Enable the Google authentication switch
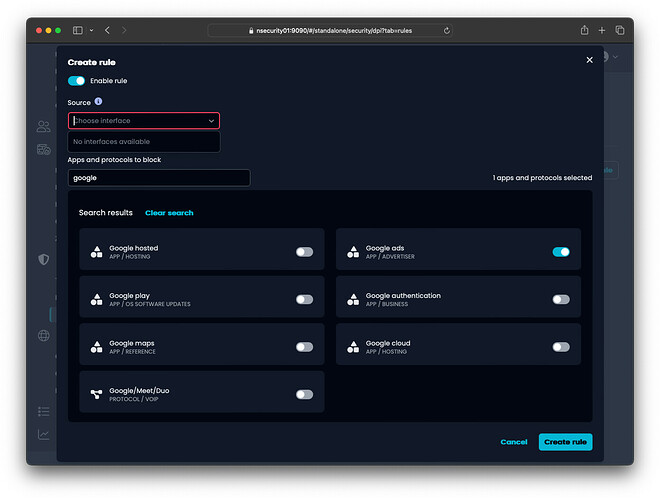Screen dimensions: 660x500 click(561, 299)
